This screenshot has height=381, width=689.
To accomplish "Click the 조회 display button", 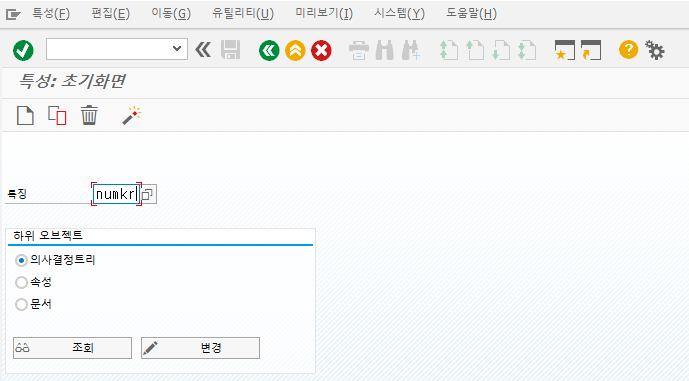I will tap(73, 348).
